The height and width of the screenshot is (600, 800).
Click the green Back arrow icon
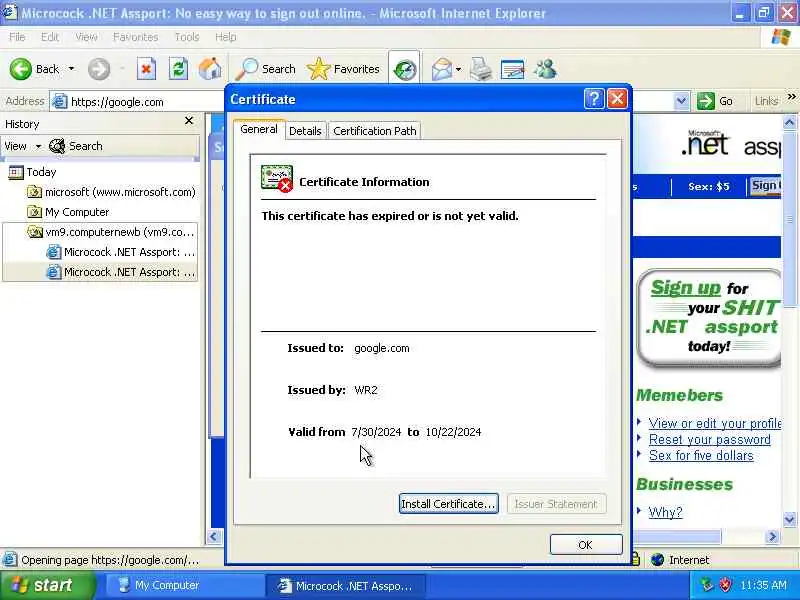tap(21, 69)
